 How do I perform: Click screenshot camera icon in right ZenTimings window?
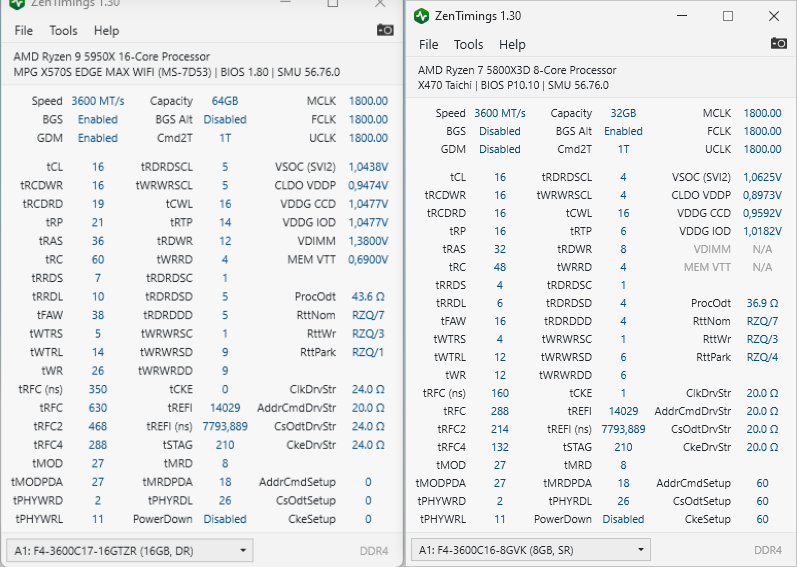(779, 44)
